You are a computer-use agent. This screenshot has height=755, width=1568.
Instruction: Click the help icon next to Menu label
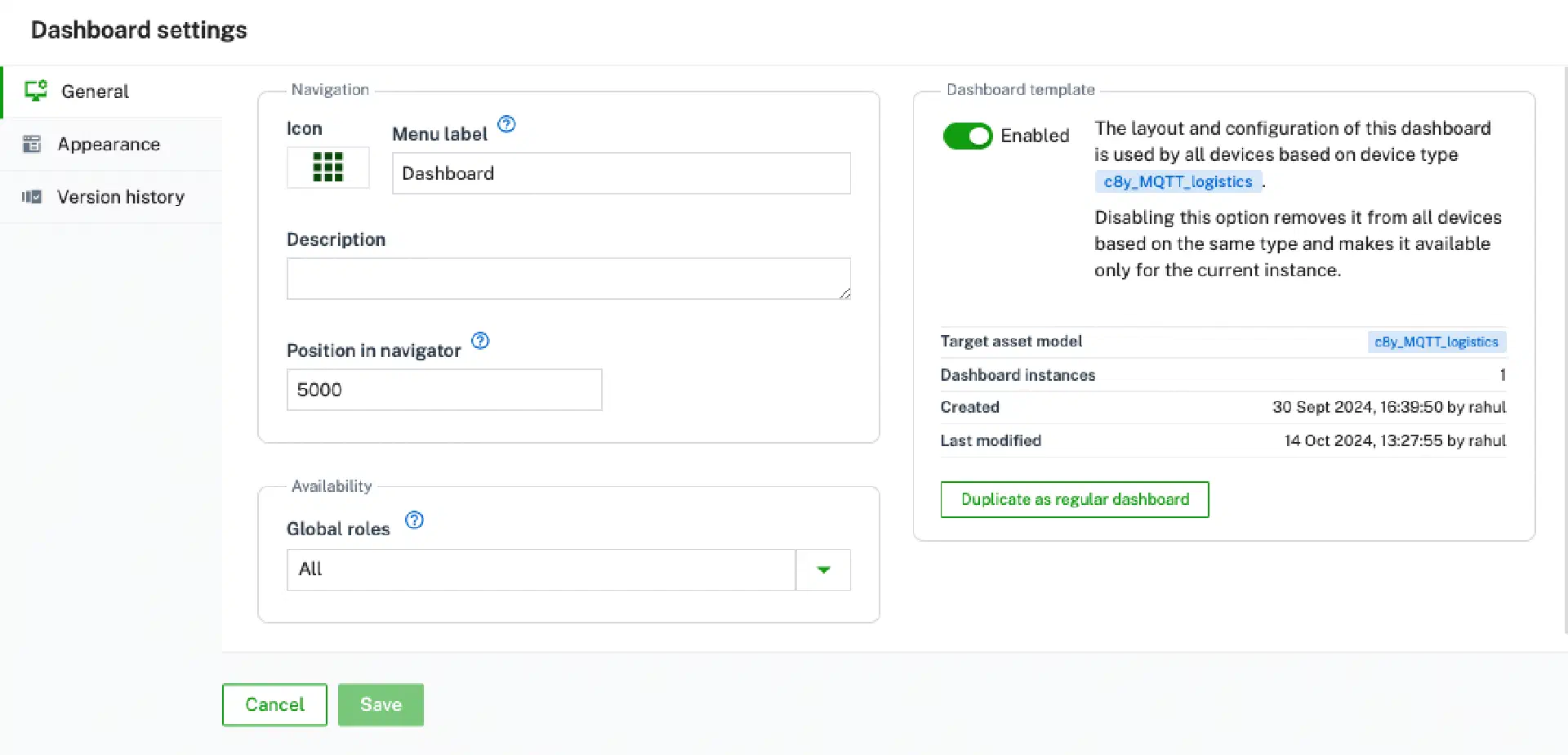pyautogui.click(x=506, y=124)
